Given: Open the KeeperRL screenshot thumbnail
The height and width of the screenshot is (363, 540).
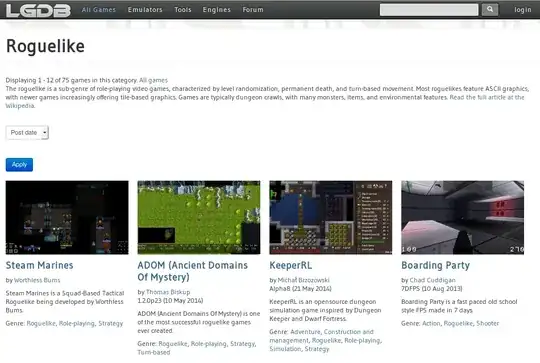Looking at the screenshot, I should (331, 218).
